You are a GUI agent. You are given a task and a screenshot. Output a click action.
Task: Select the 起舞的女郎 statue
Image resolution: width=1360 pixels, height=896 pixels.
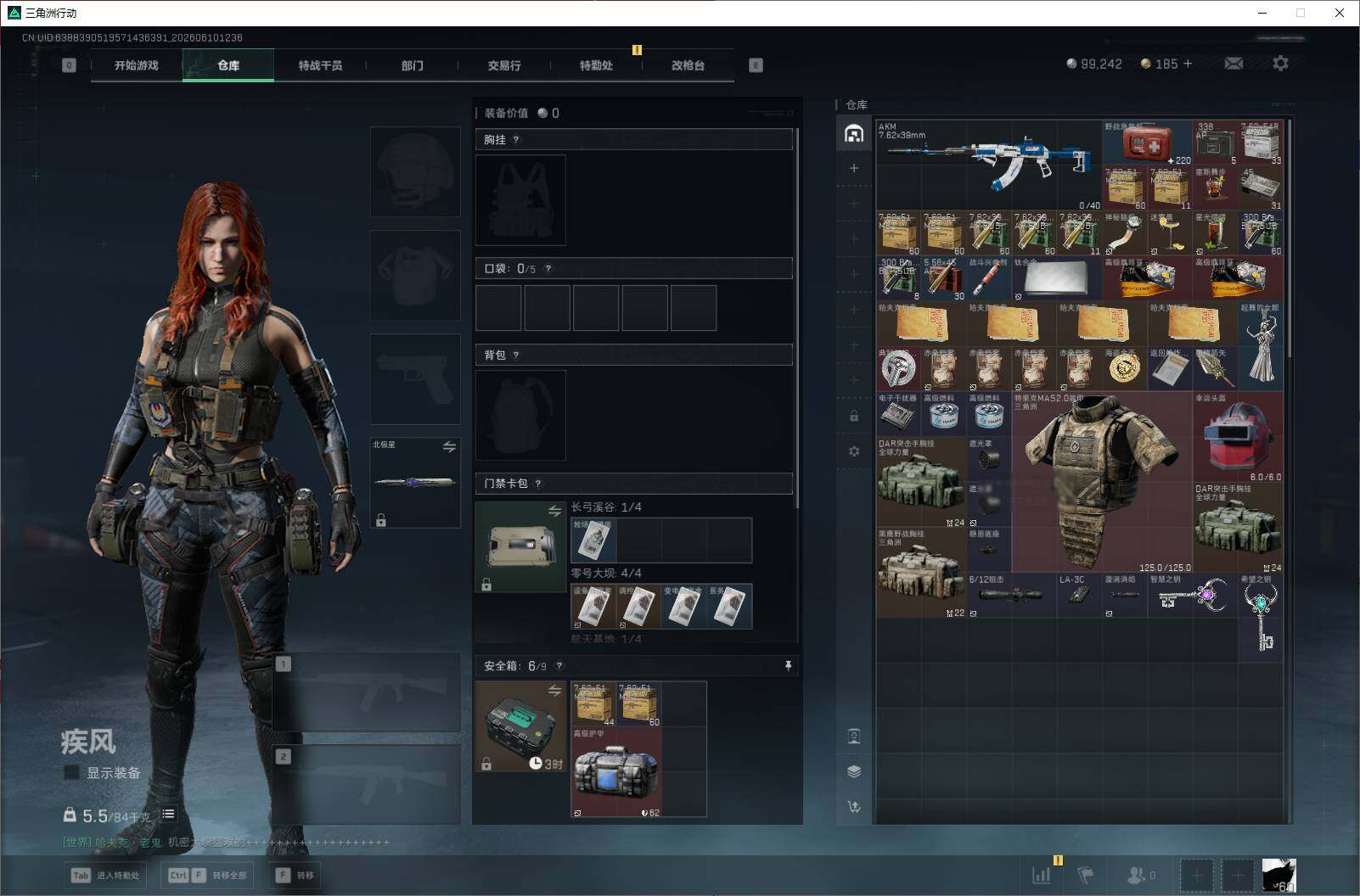pos(1261,346)
